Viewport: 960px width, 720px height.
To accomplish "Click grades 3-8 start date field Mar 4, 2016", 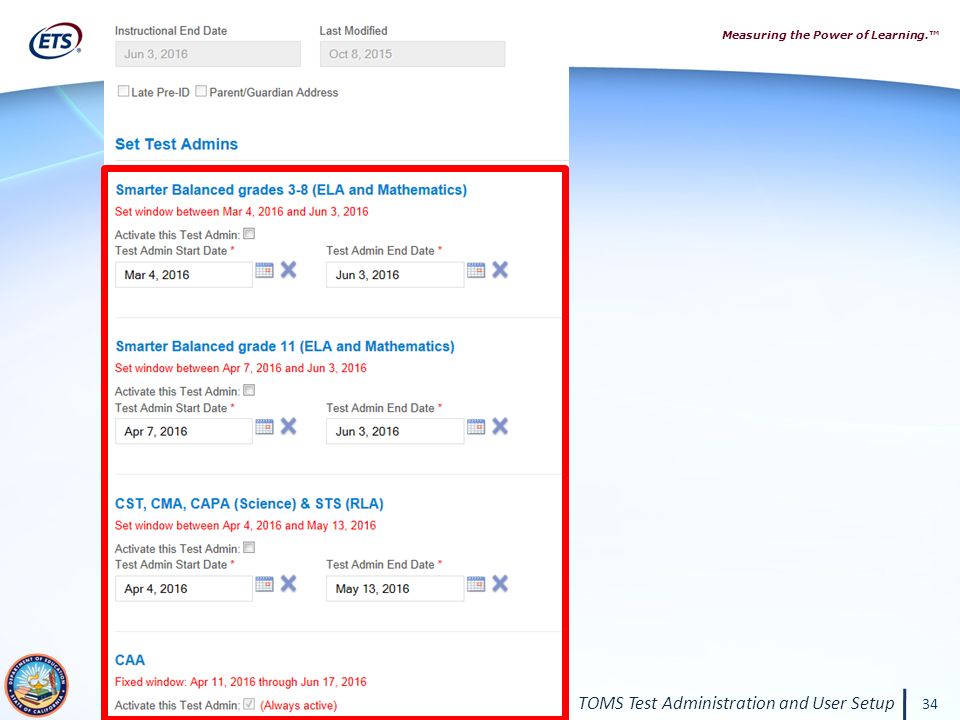I will click(184, 275).
